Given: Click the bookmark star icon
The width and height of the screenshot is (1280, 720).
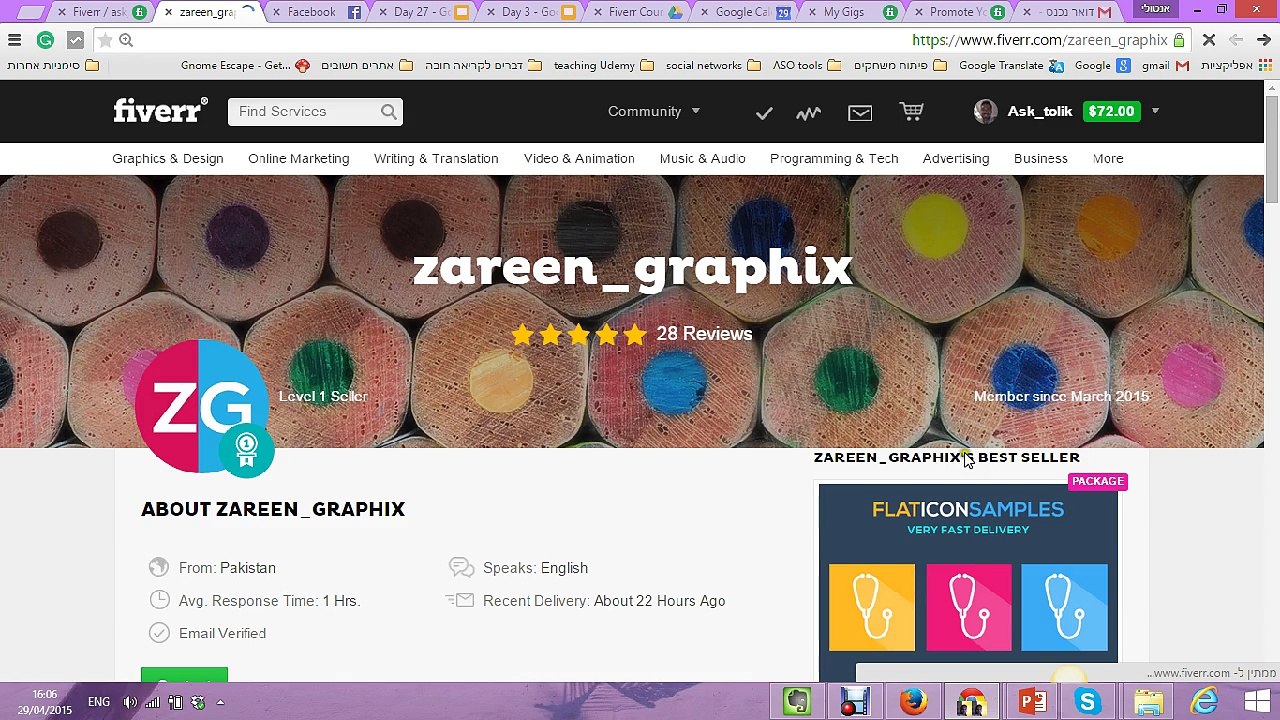Looking at the screenshot, I should click(x=104, y=40).
